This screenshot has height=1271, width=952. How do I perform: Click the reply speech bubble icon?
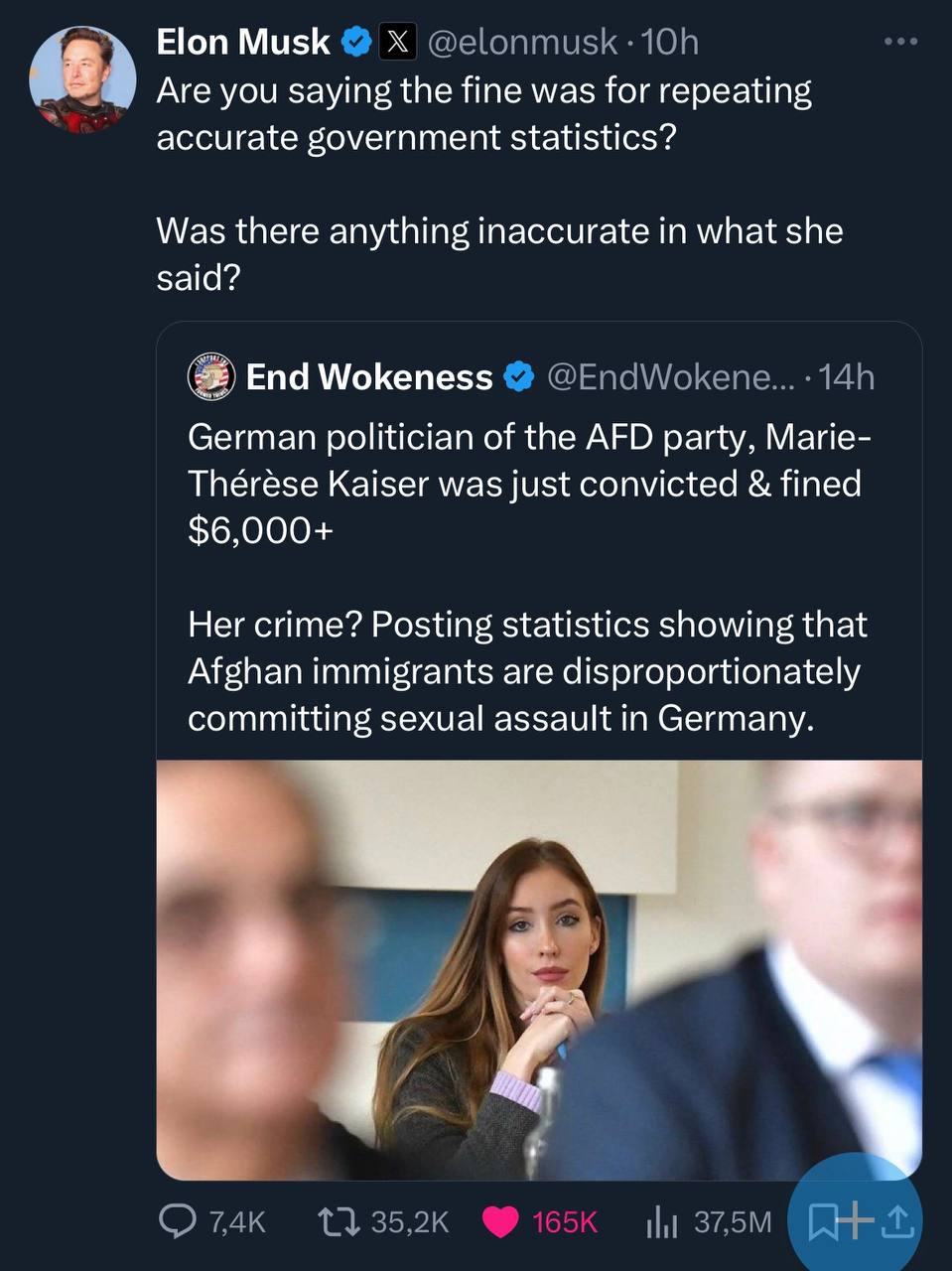click(178, 1221)
